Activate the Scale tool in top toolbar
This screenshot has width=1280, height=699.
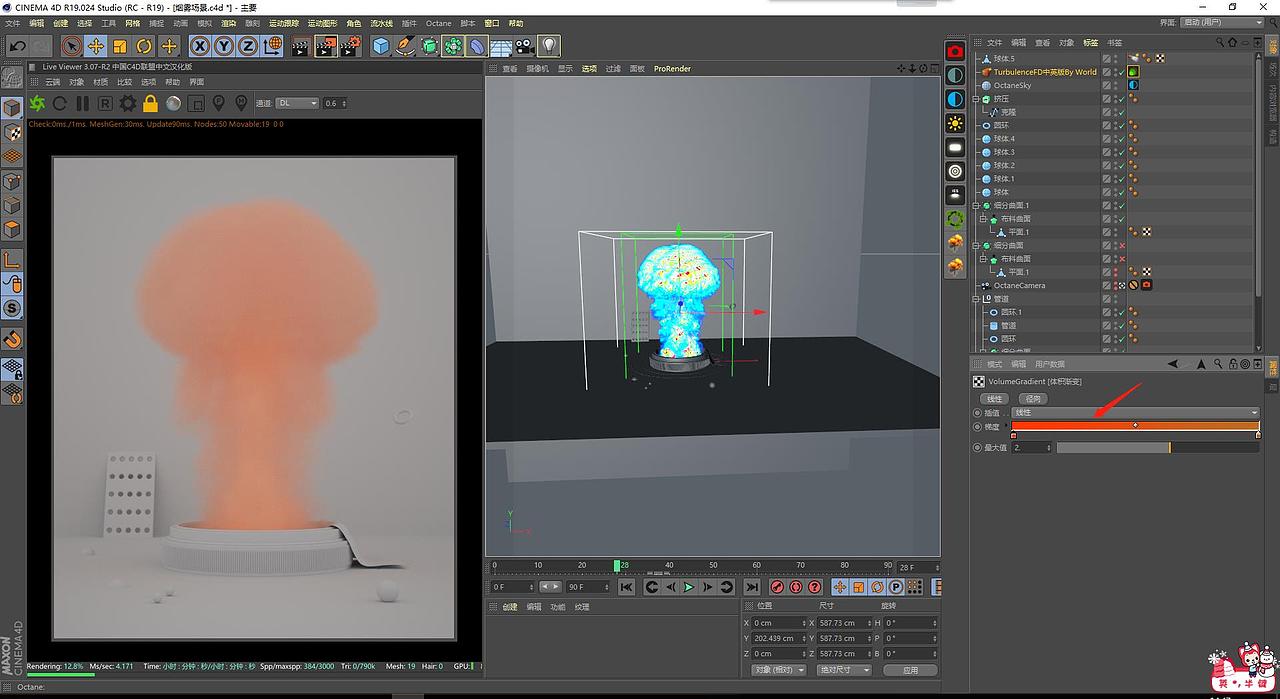click(x=120, y=46)
